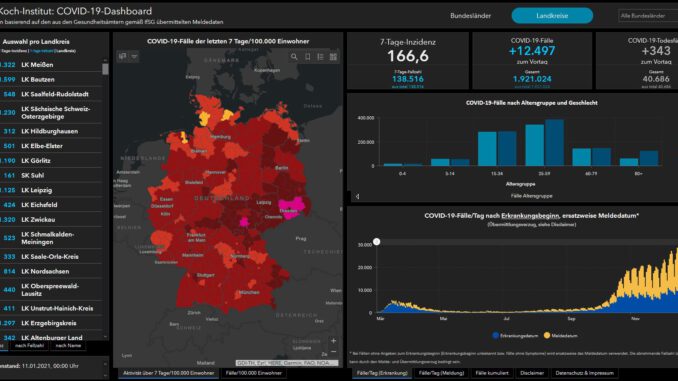This screenshot has width=678, height=381.
Task: Toggle Erkrankungsdatum series in chart legend
Action: (x=515, y=336)
